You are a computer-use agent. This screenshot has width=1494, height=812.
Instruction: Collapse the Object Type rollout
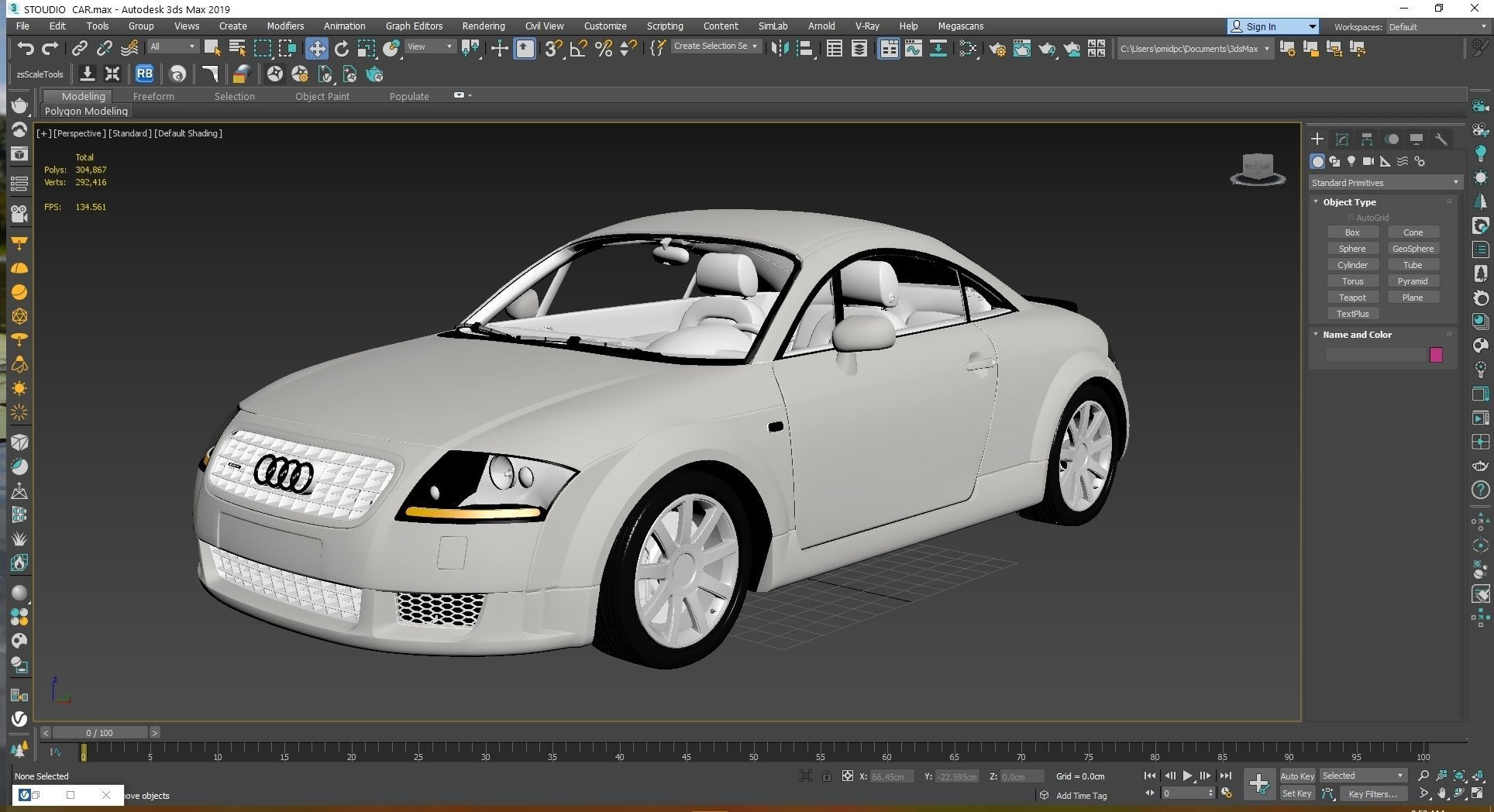click(1349, 202)
